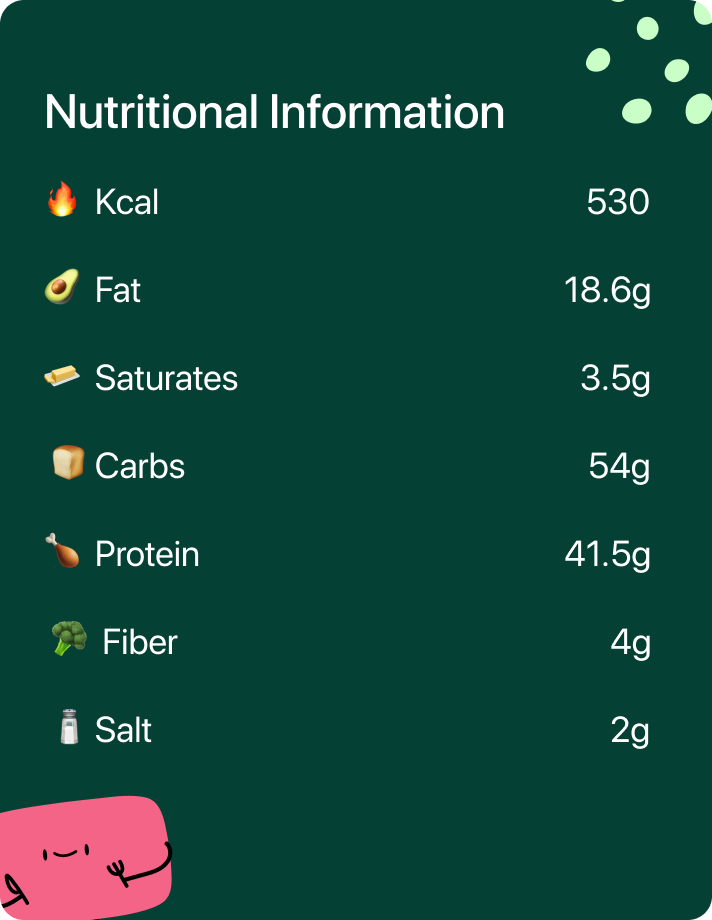Viewport: 712px width, 920px height.
Task: Click the butter icon beside Saturates
Action: (62, 377)
